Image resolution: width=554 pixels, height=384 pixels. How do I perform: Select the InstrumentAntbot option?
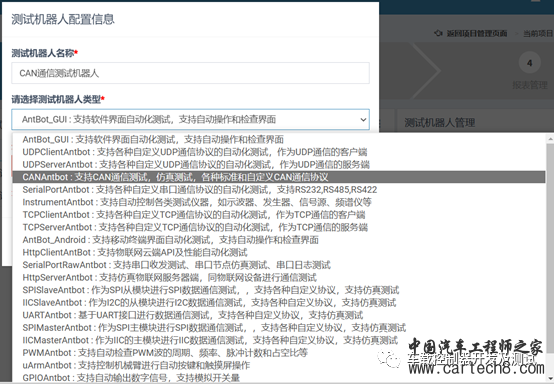(279, 202)
